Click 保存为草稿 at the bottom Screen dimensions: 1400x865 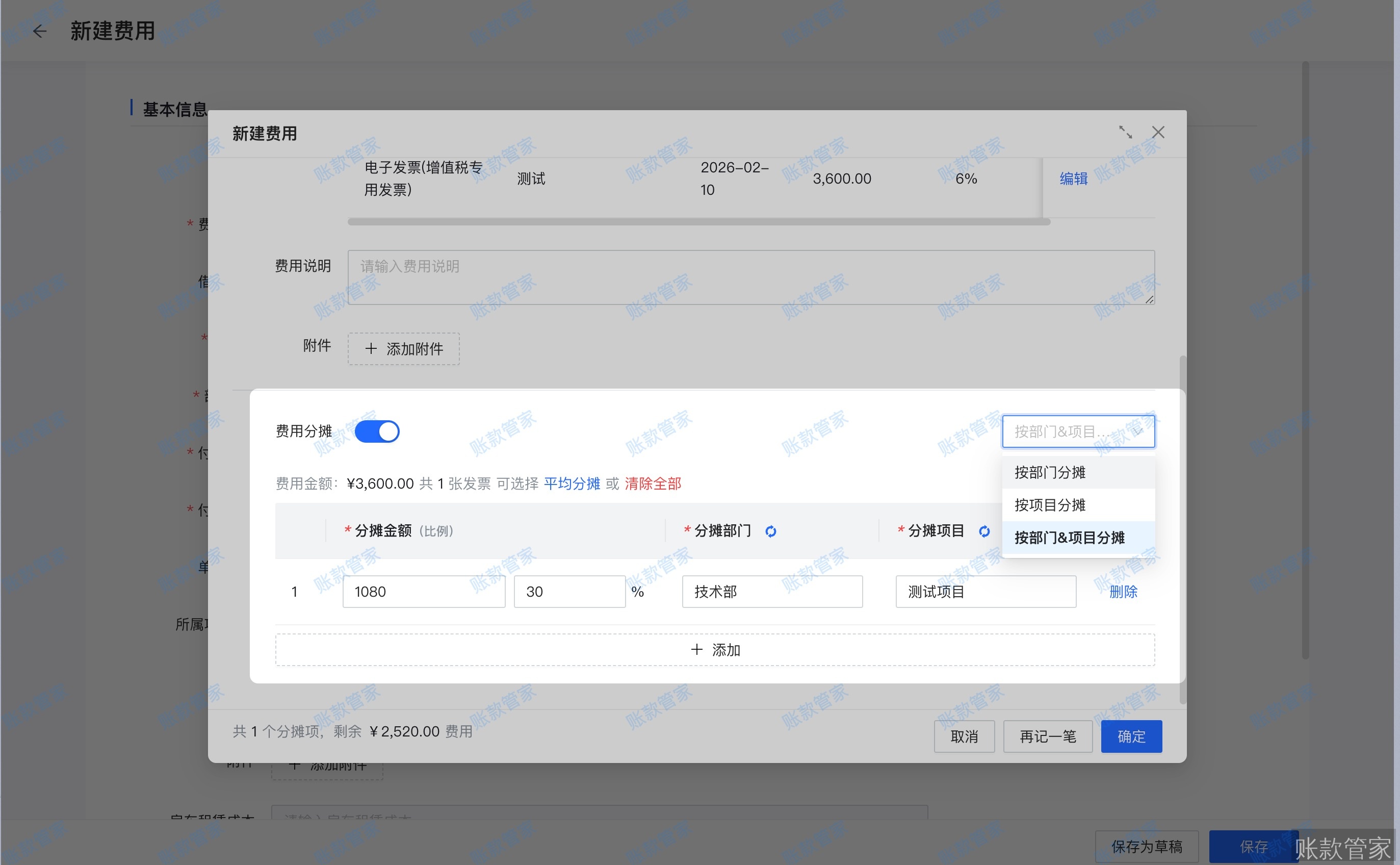coord(1146,846)
